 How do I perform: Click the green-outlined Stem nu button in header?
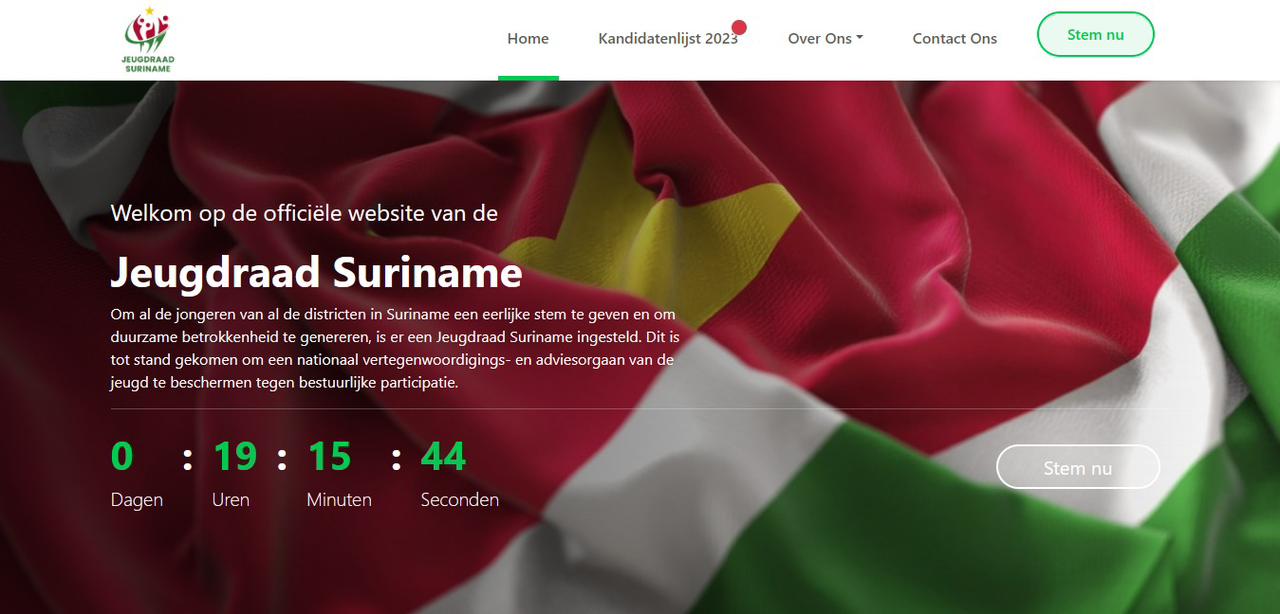coord(1096,34)
